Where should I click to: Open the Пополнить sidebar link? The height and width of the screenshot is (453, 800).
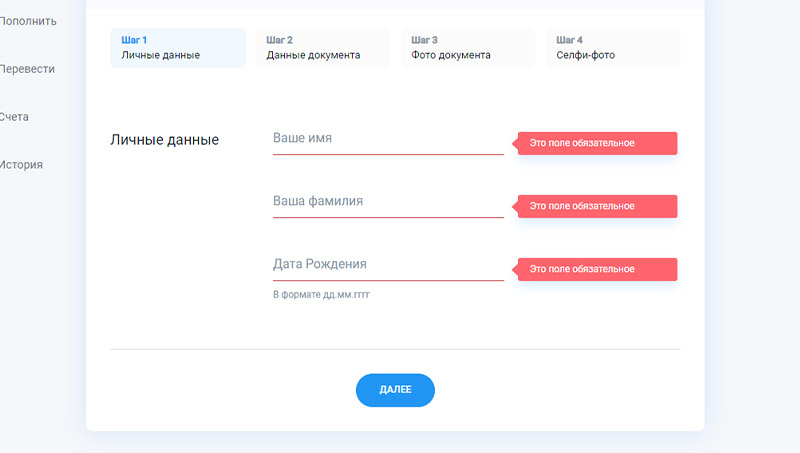tap(28, 21)
